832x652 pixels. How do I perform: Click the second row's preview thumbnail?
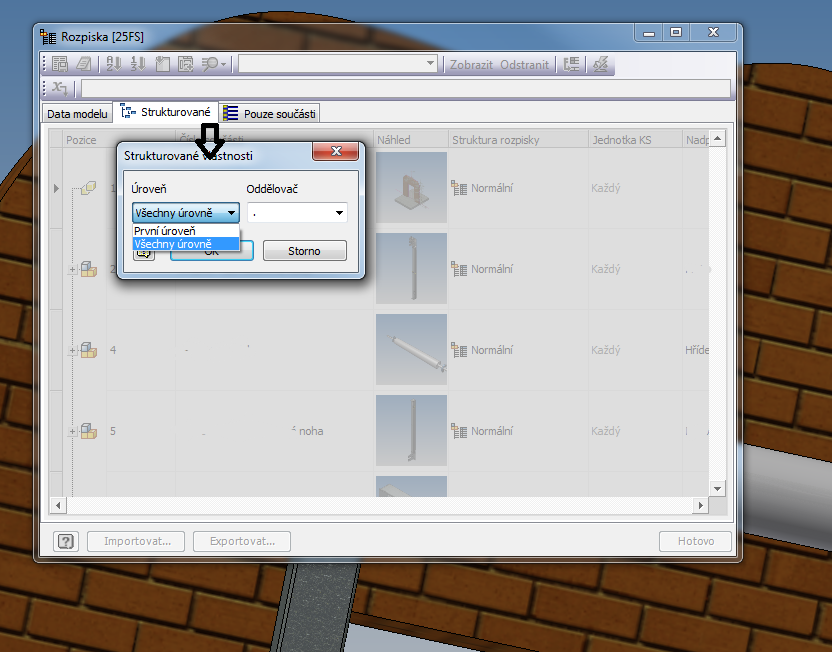[x=411, y=268]
